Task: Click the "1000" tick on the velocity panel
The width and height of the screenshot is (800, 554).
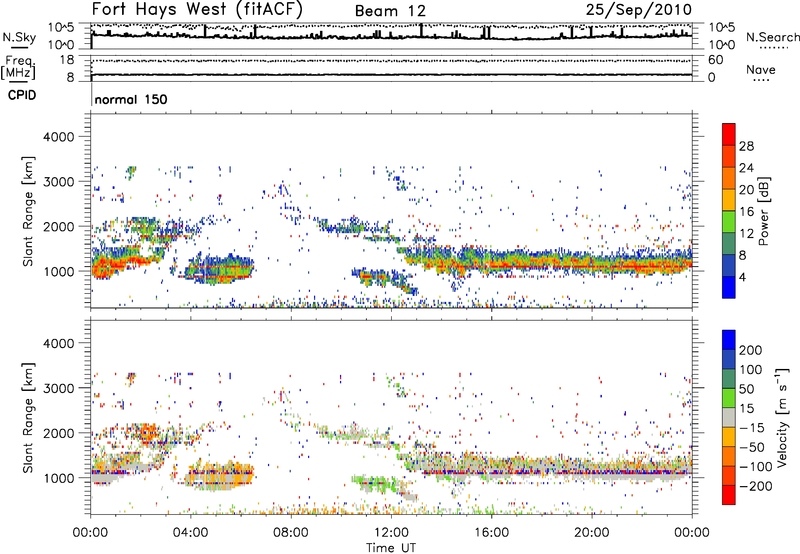Action: (x=59, y=478)
